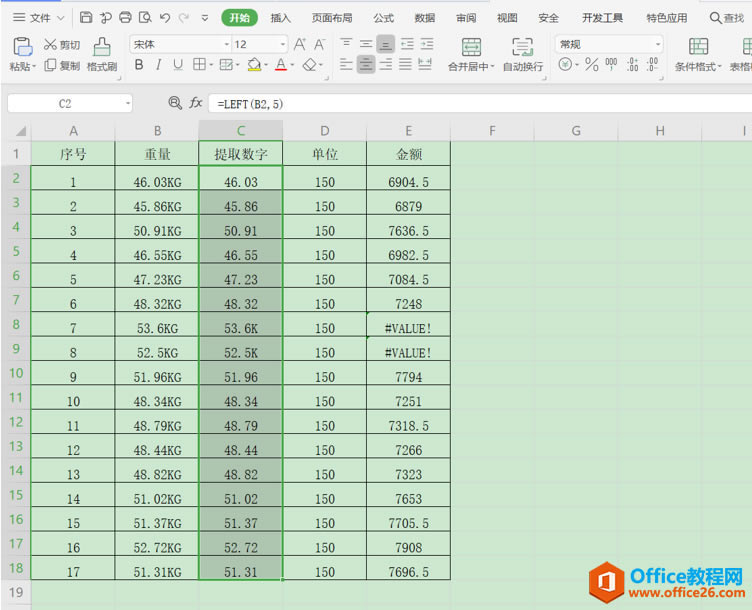Click the cell borders icon
This screenshot has width=752, height=610.
click(199, 64)
